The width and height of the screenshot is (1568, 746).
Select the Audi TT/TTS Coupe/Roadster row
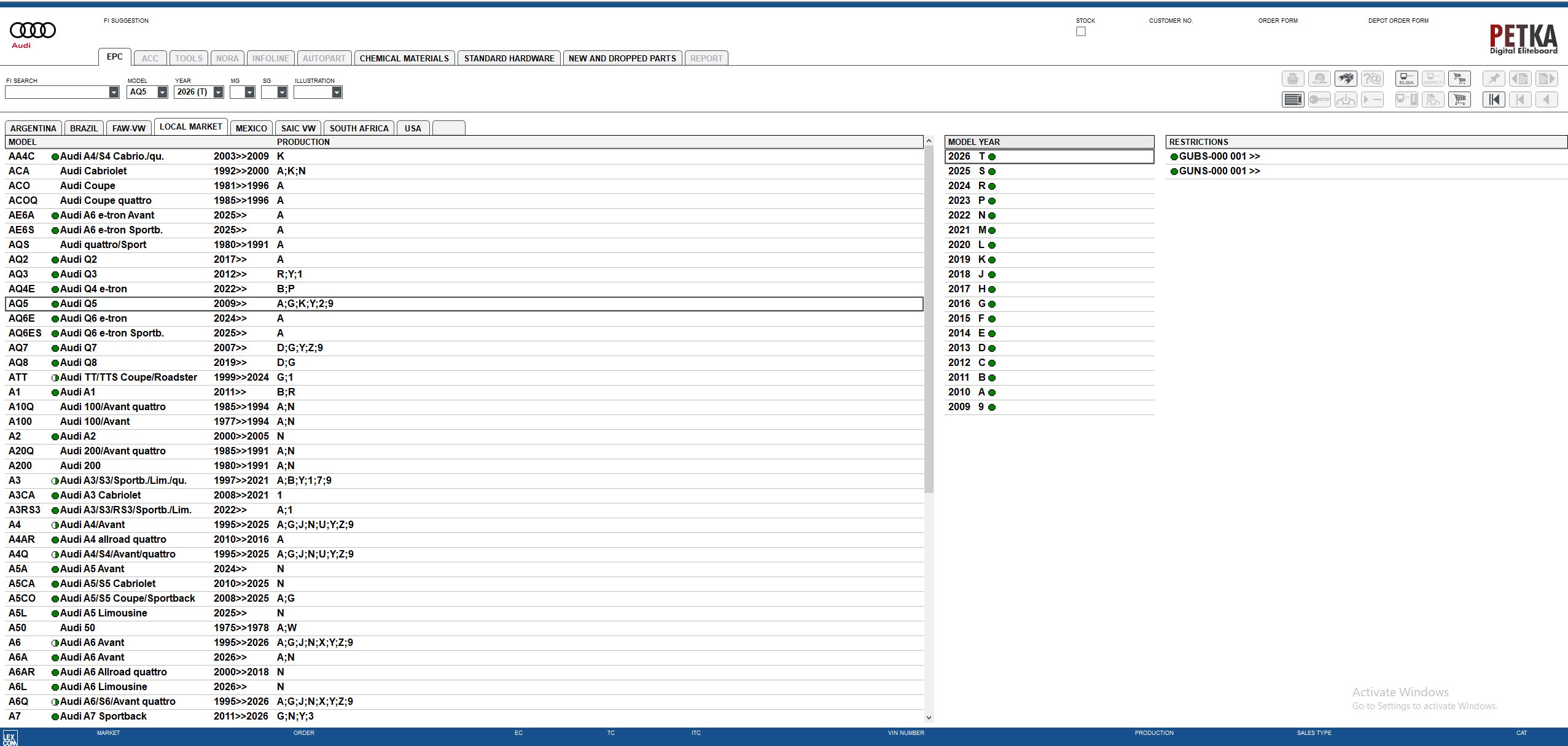pos(464,377)
